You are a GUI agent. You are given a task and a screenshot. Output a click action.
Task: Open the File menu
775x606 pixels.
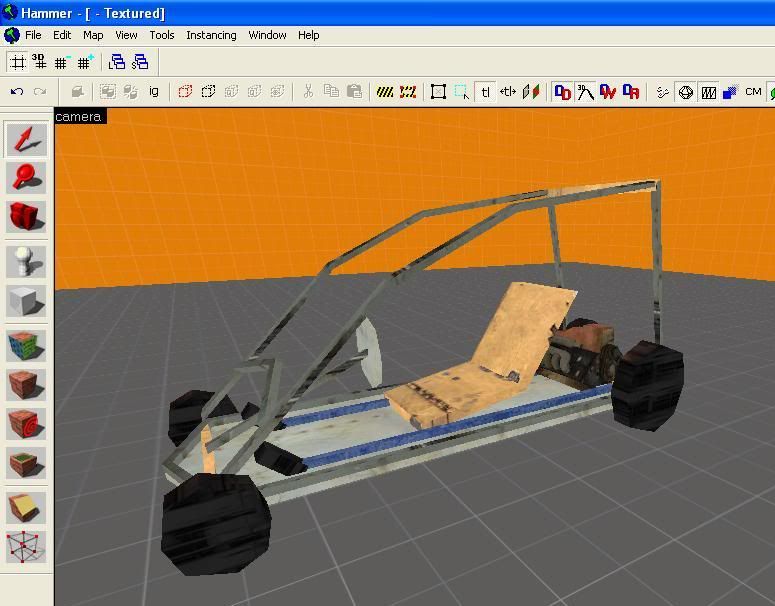(33, 35)
